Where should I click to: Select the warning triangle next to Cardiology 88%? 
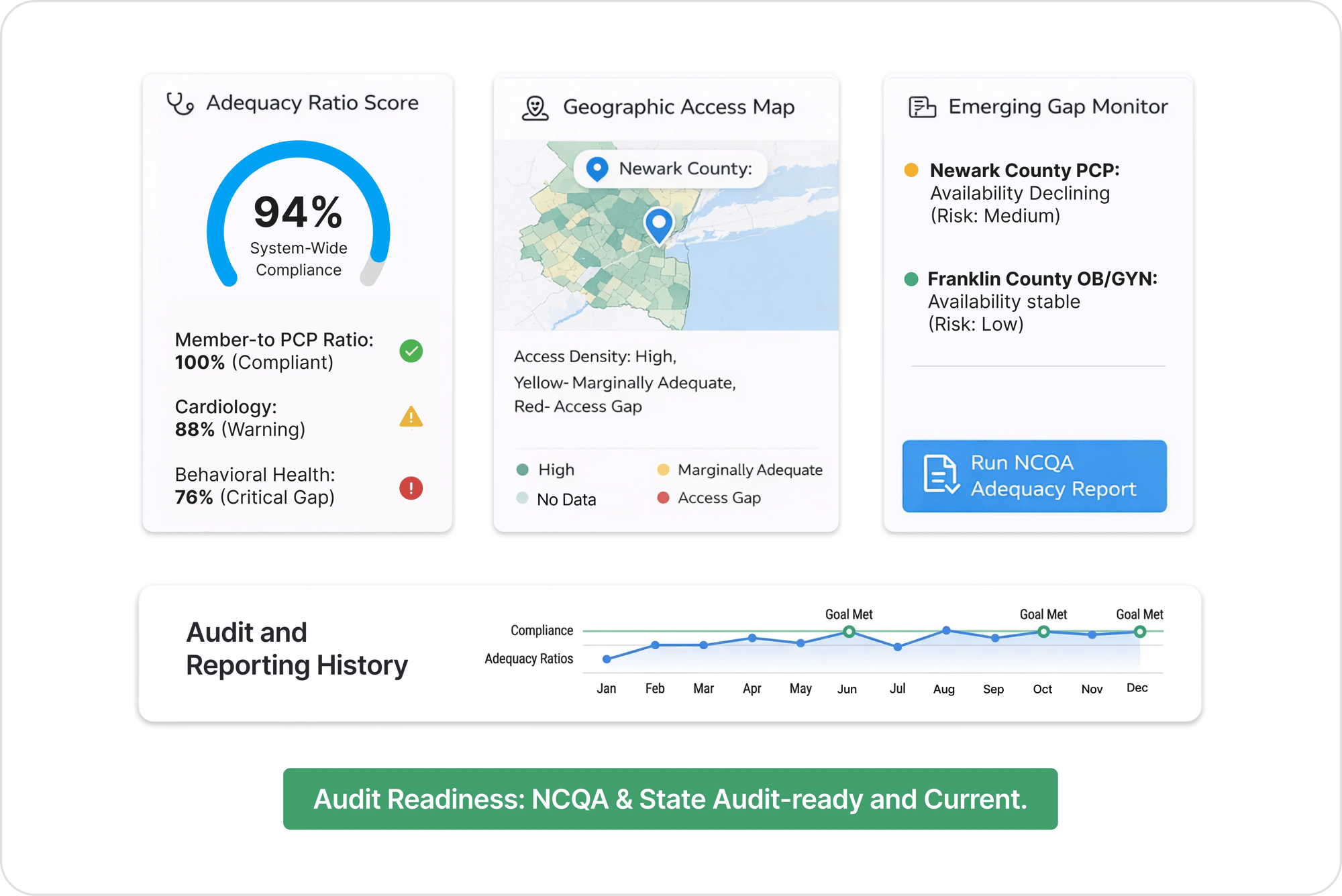click(x=411, y=418)
